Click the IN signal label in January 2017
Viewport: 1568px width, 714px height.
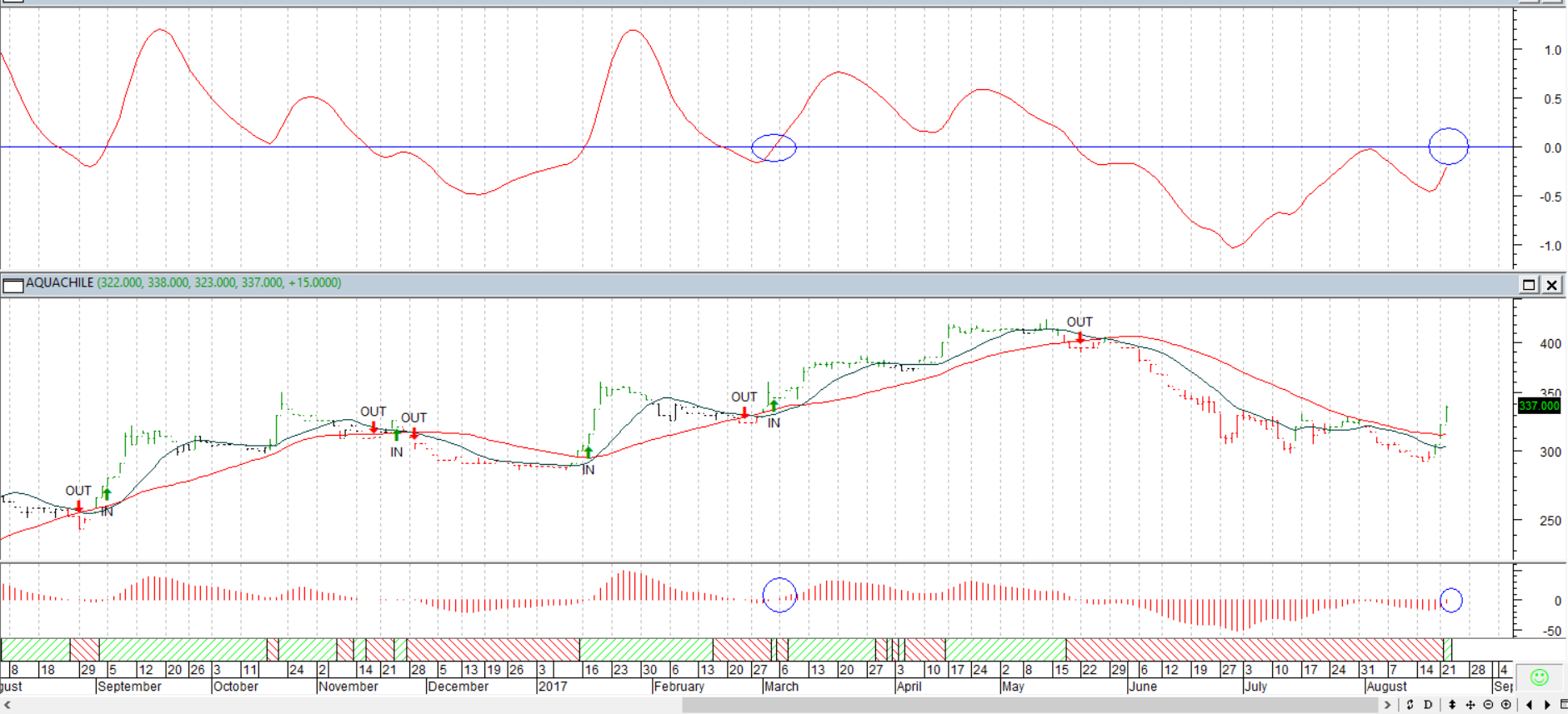(588, 470)
